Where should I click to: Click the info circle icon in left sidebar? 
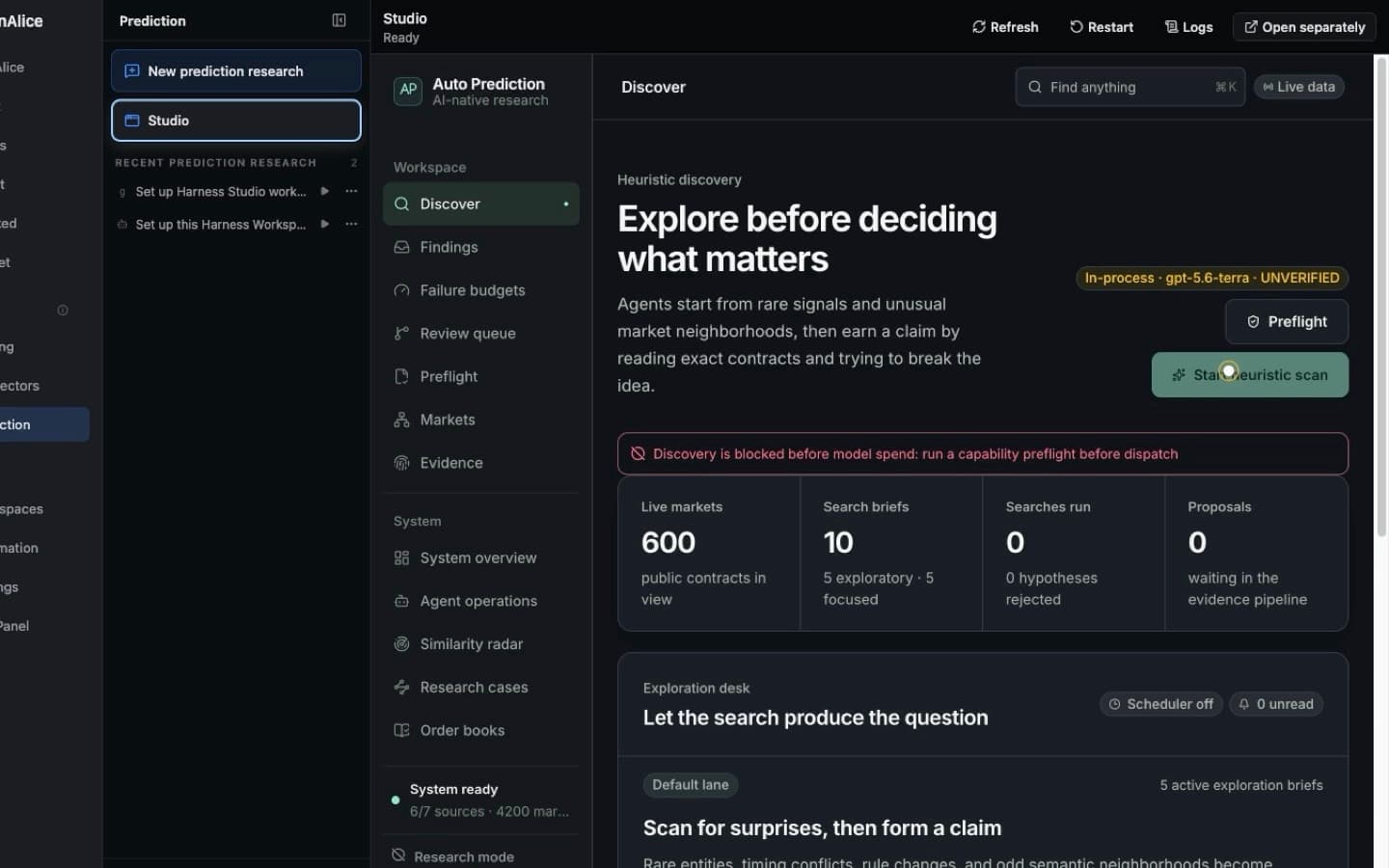point(63,311)
